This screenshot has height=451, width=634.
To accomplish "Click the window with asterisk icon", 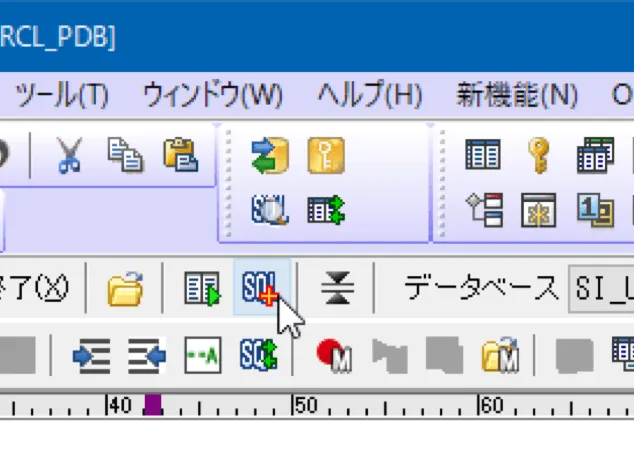I will (539, 210).
